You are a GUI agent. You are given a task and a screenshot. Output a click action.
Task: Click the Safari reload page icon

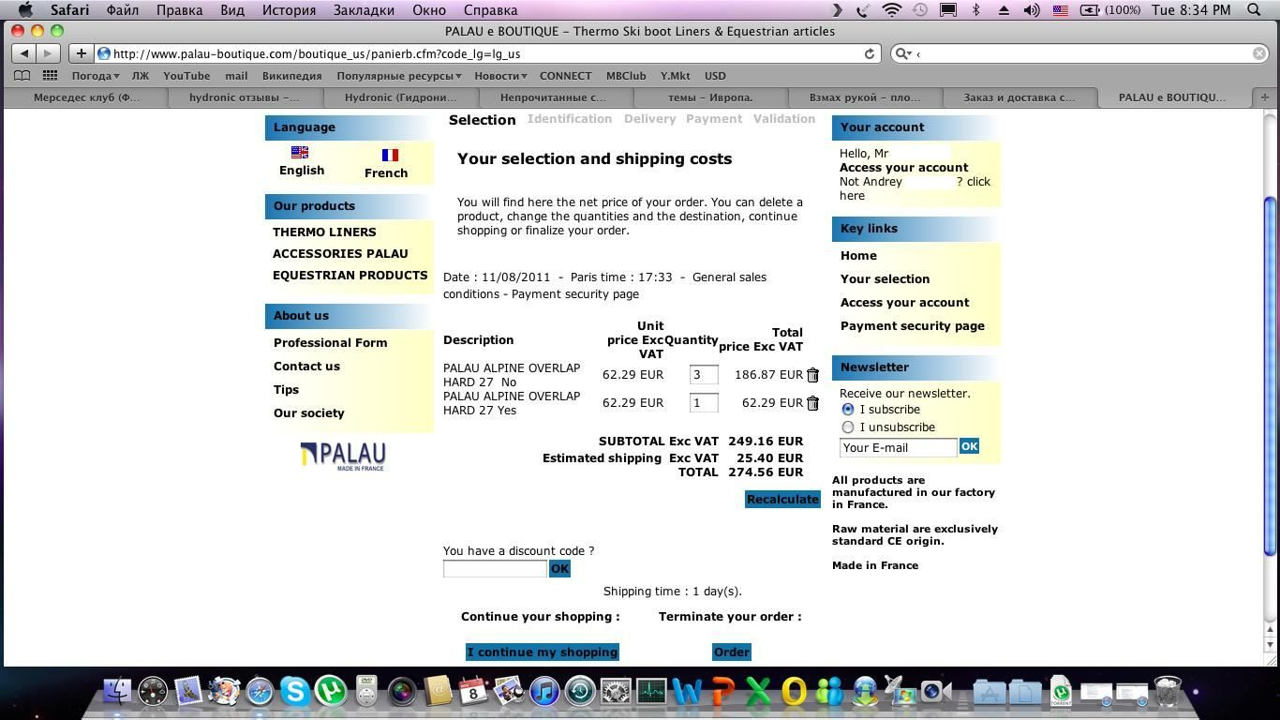pos(869,54)
